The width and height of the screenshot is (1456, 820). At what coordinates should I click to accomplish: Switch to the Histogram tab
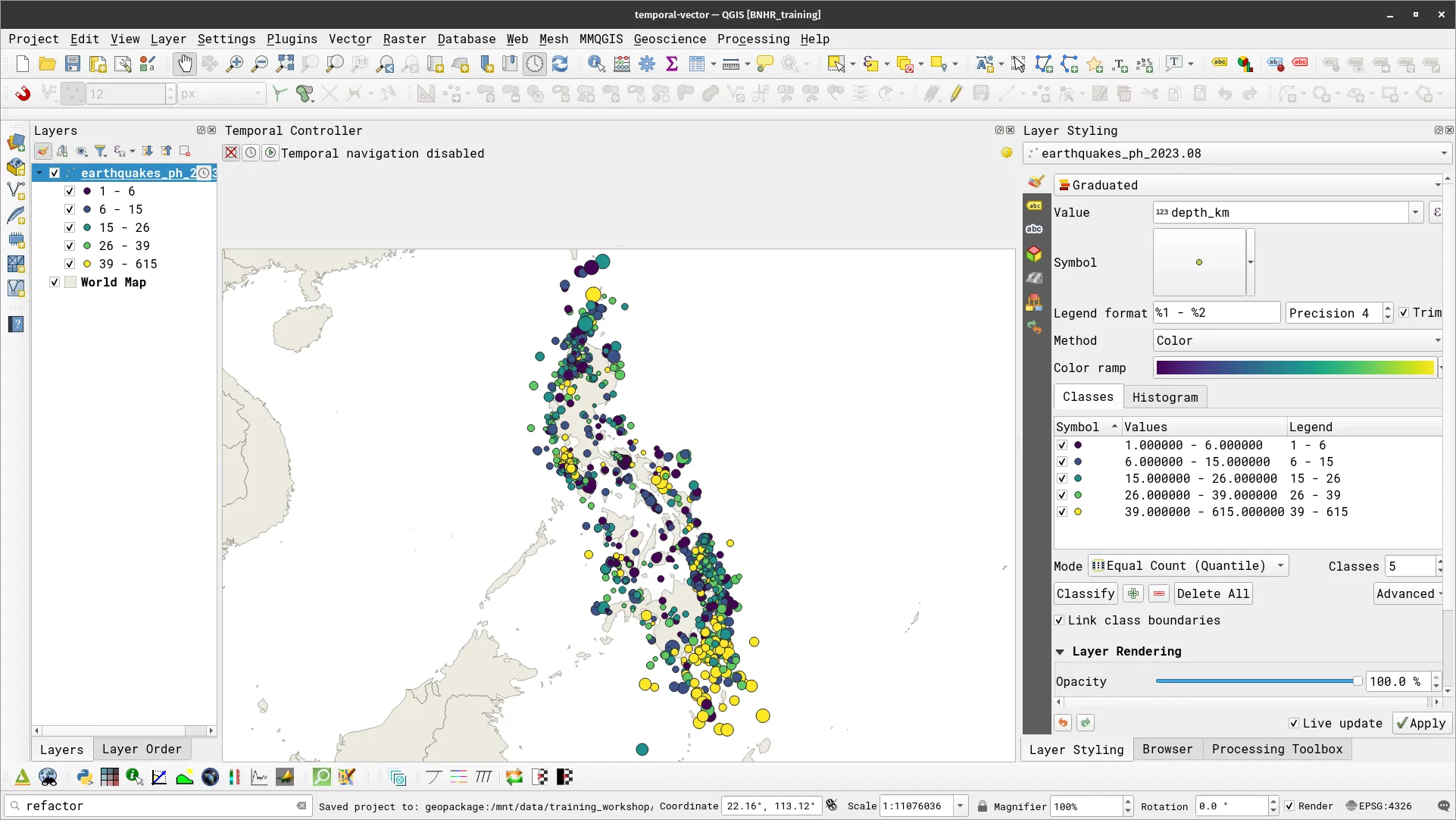(x=1164, y=396)
